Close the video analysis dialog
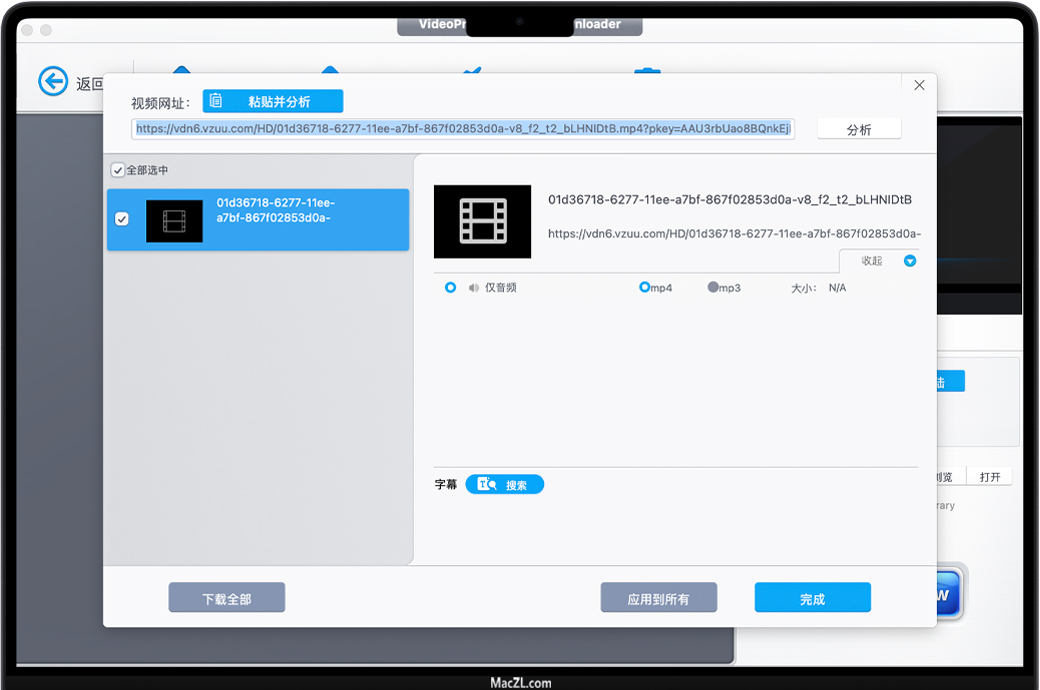This screenshot has height=690, width=1040. (919, 85)
